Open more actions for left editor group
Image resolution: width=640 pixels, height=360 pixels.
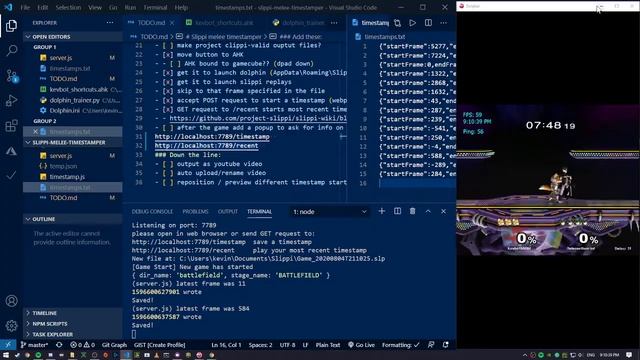(x=334, y=23)
